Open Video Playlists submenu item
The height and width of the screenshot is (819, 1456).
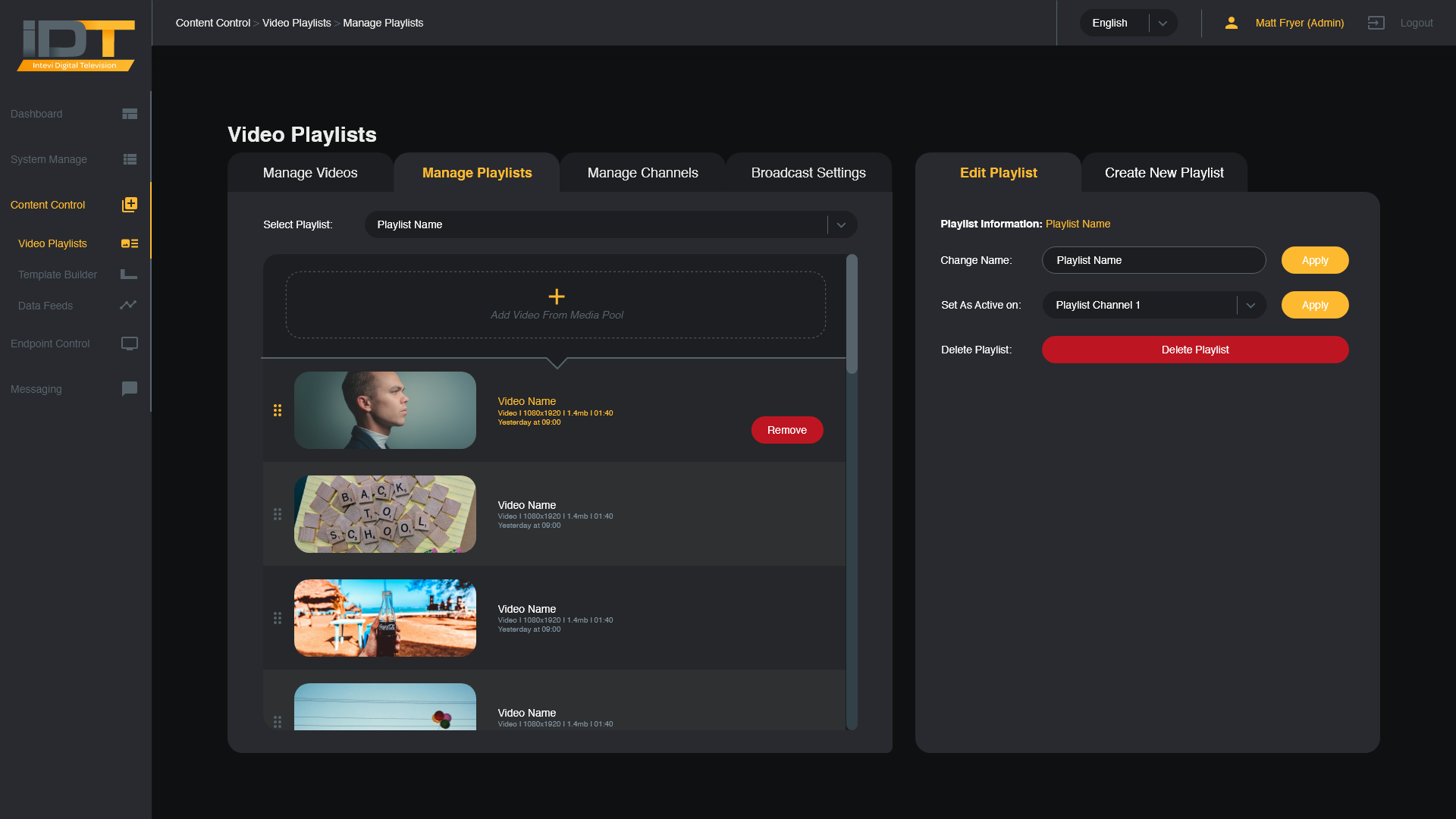[x=76, y=243]
